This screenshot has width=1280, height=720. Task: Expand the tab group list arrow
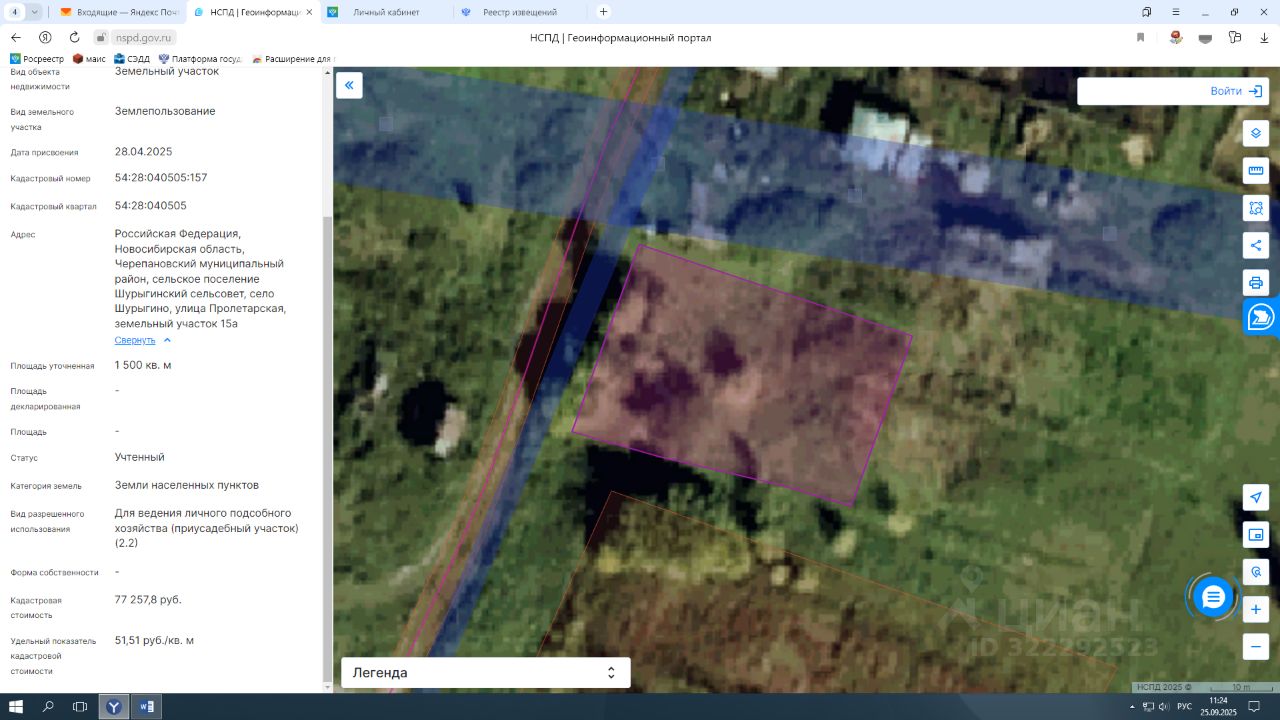pos(35,12)
